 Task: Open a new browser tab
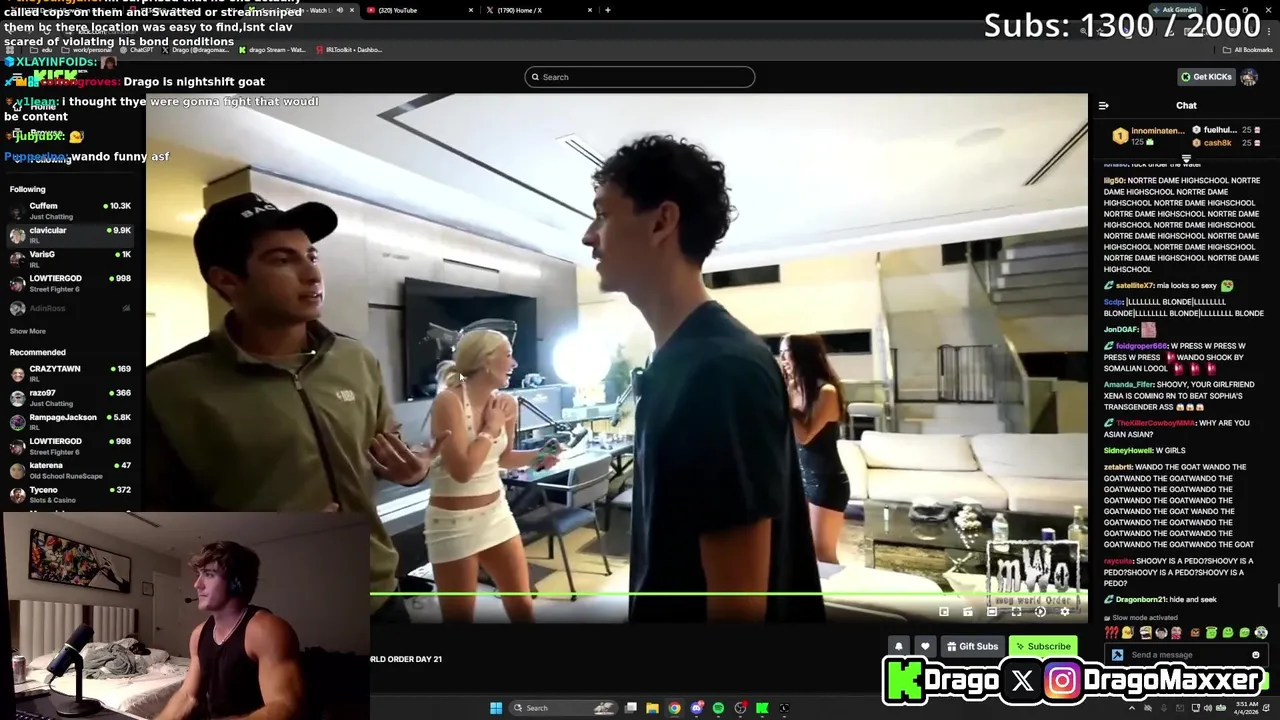pyautogui.click(x=607, y=10)
